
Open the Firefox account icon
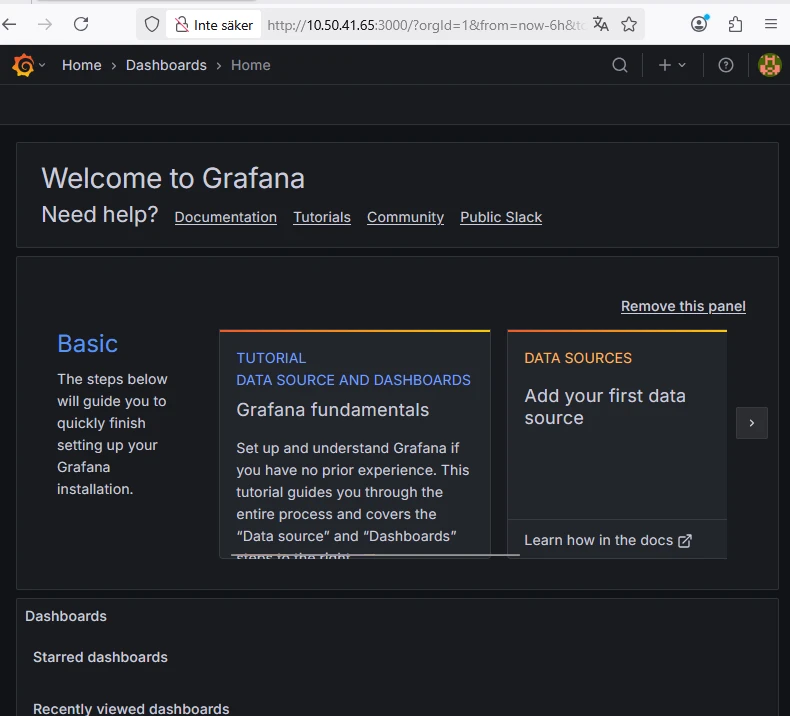(699, 24)
